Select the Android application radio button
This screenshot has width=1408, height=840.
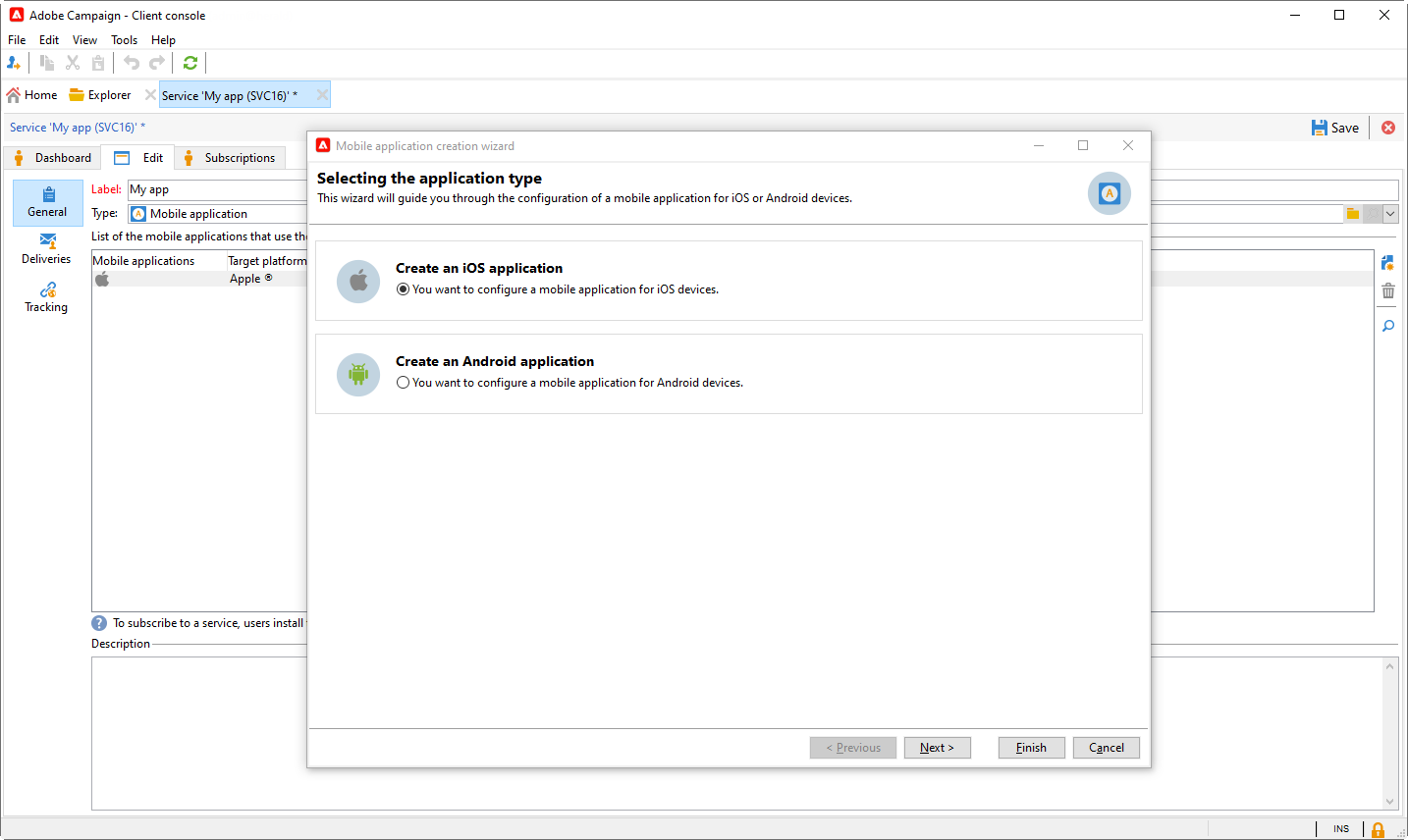[x=403, y=383]
